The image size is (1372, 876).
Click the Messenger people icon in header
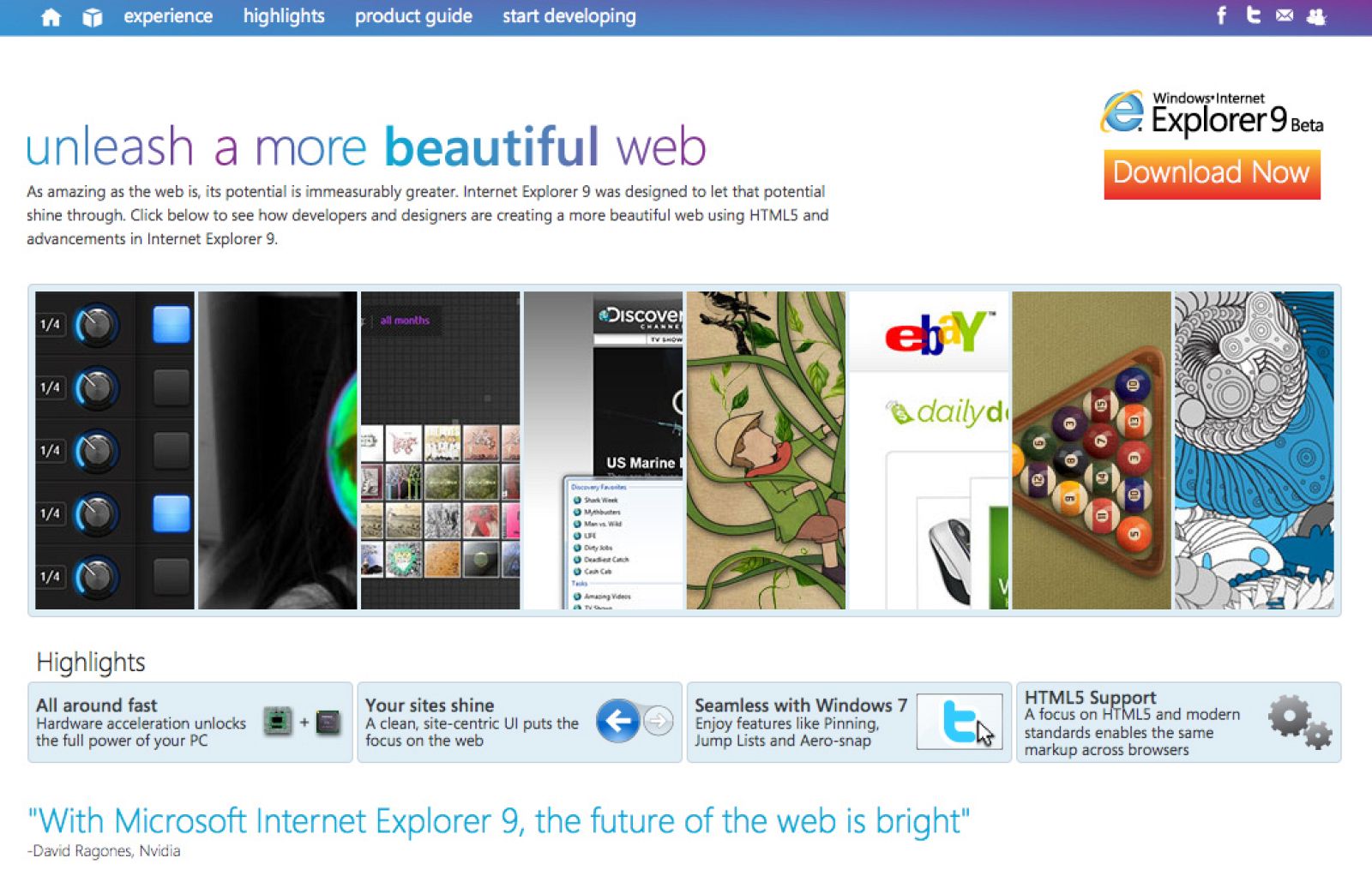(x=1315, y=16)
